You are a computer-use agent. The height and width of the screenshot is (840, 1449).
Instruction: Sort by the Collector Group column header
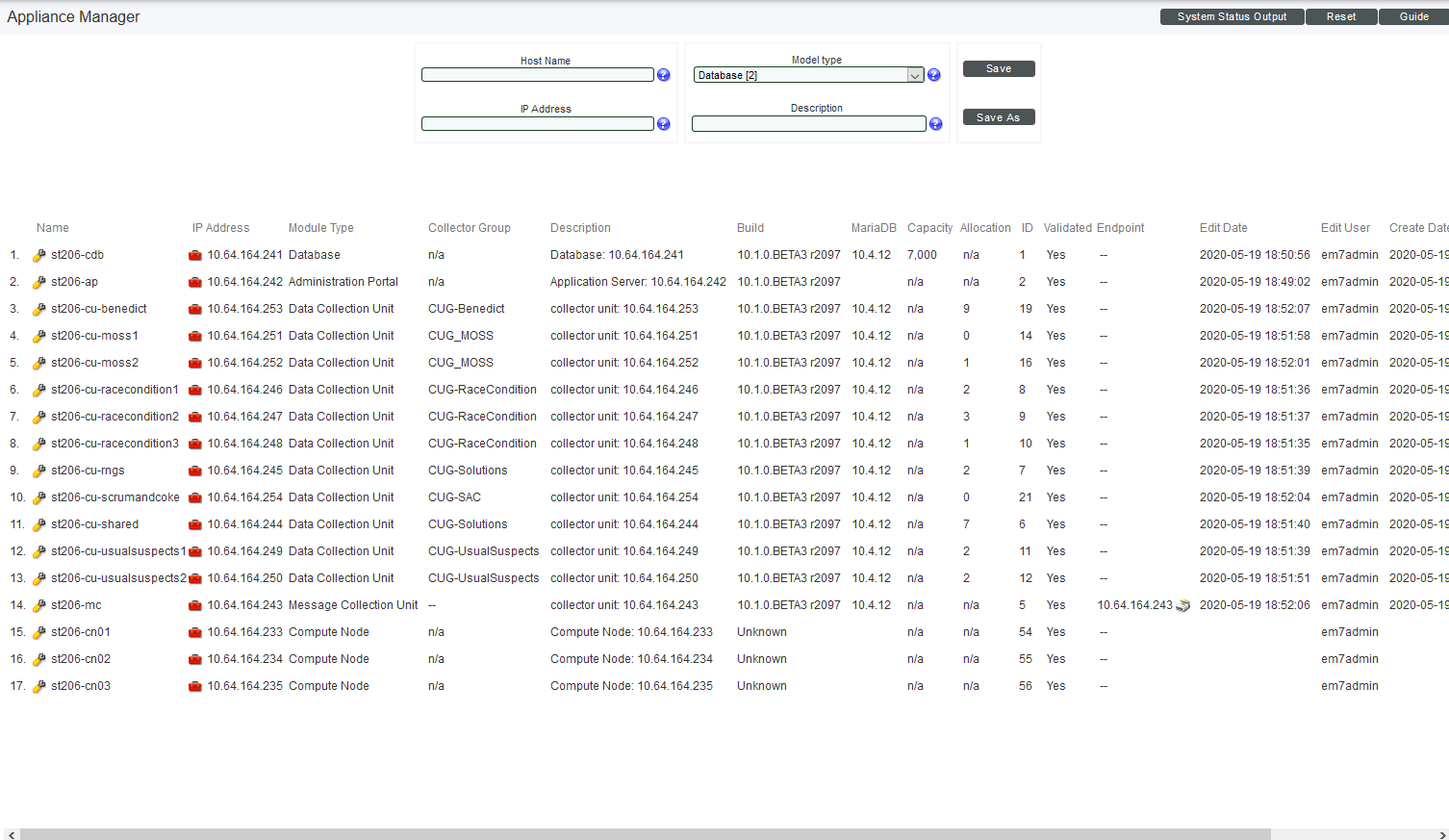coord(469,228)
